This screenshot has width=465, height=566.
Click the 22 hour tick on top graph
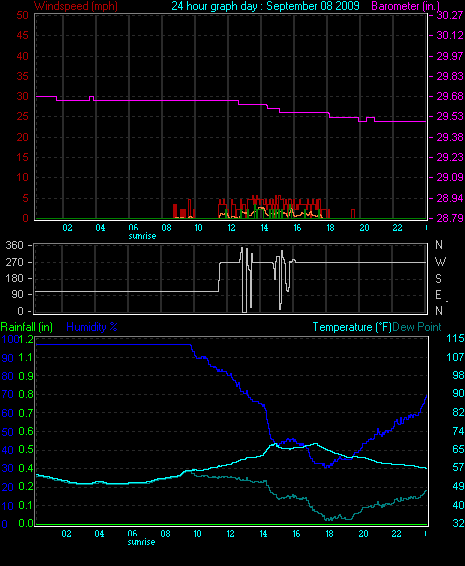click(x=397, y=228)
